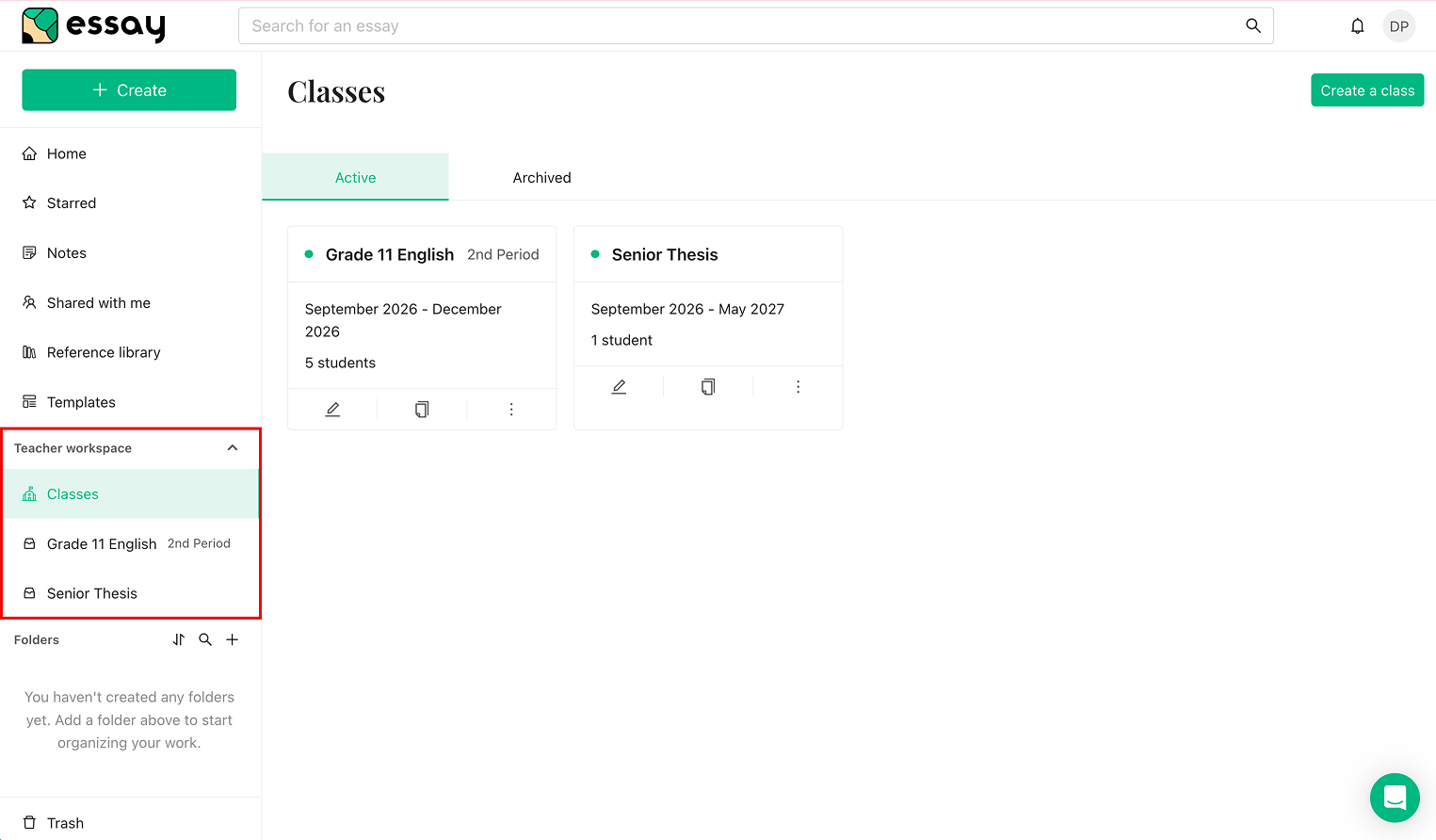Open Reference library in sidebar

click(130, 352)
